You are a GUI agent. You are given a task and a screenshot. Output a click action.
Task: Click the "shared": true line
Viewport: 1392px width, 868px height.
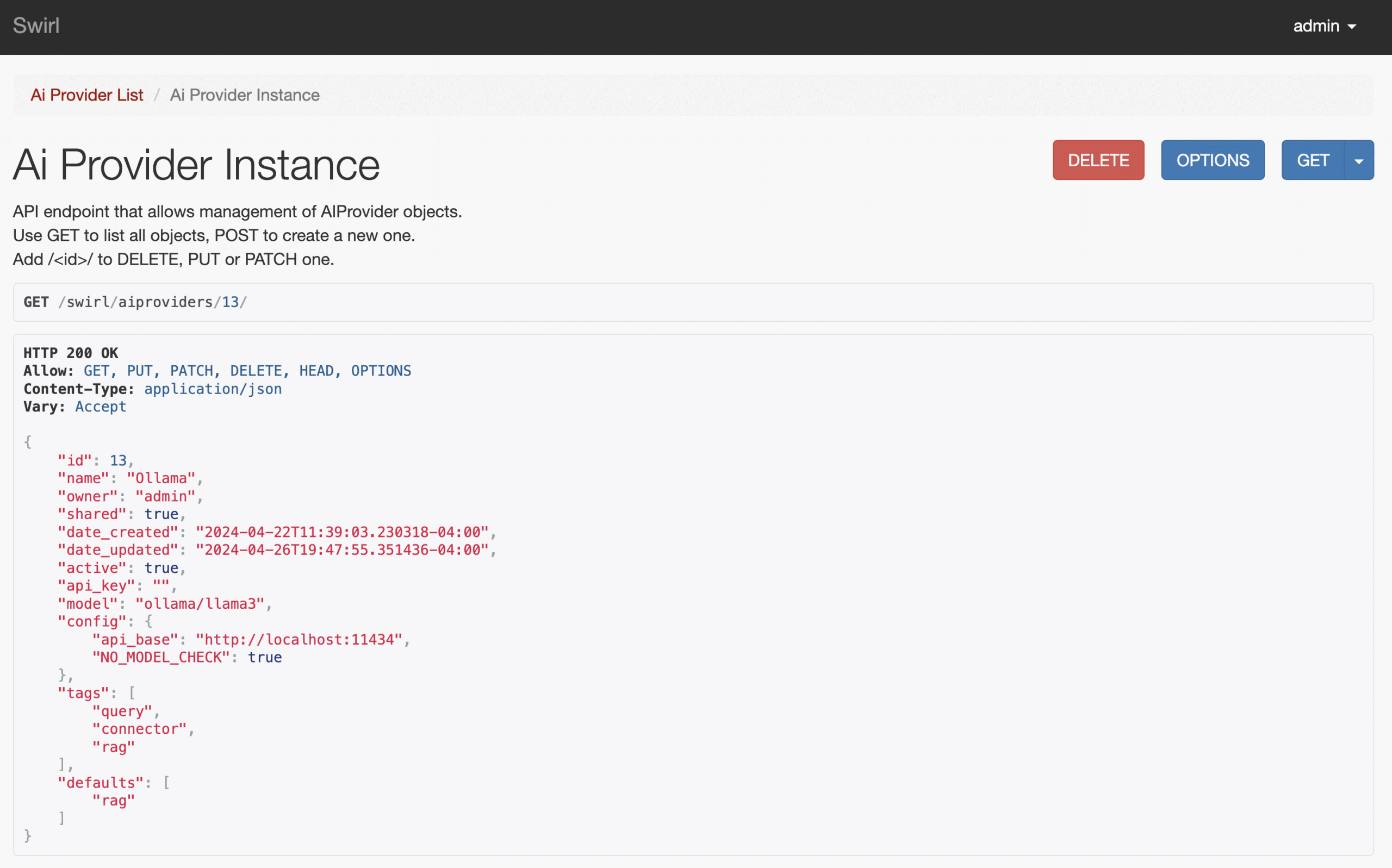tap(122, 514)
